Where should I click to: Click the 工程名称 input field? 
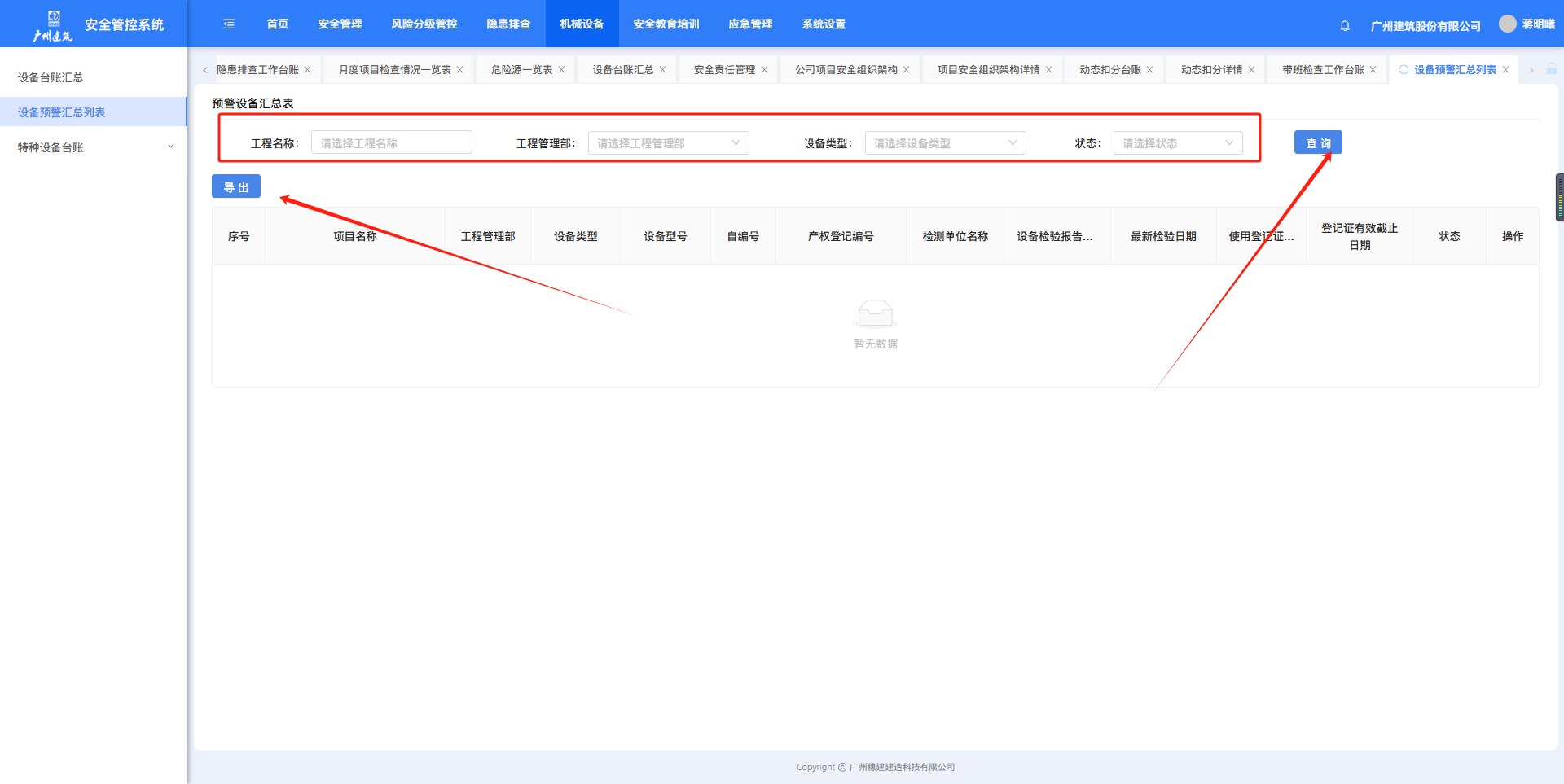click(391, 143)
